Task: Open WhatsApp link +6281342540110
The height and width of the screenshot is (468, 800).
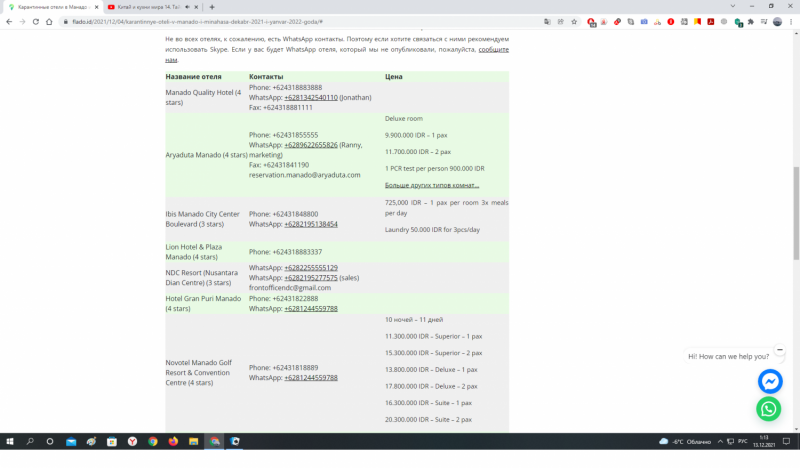Action: [x=311, y=97]
